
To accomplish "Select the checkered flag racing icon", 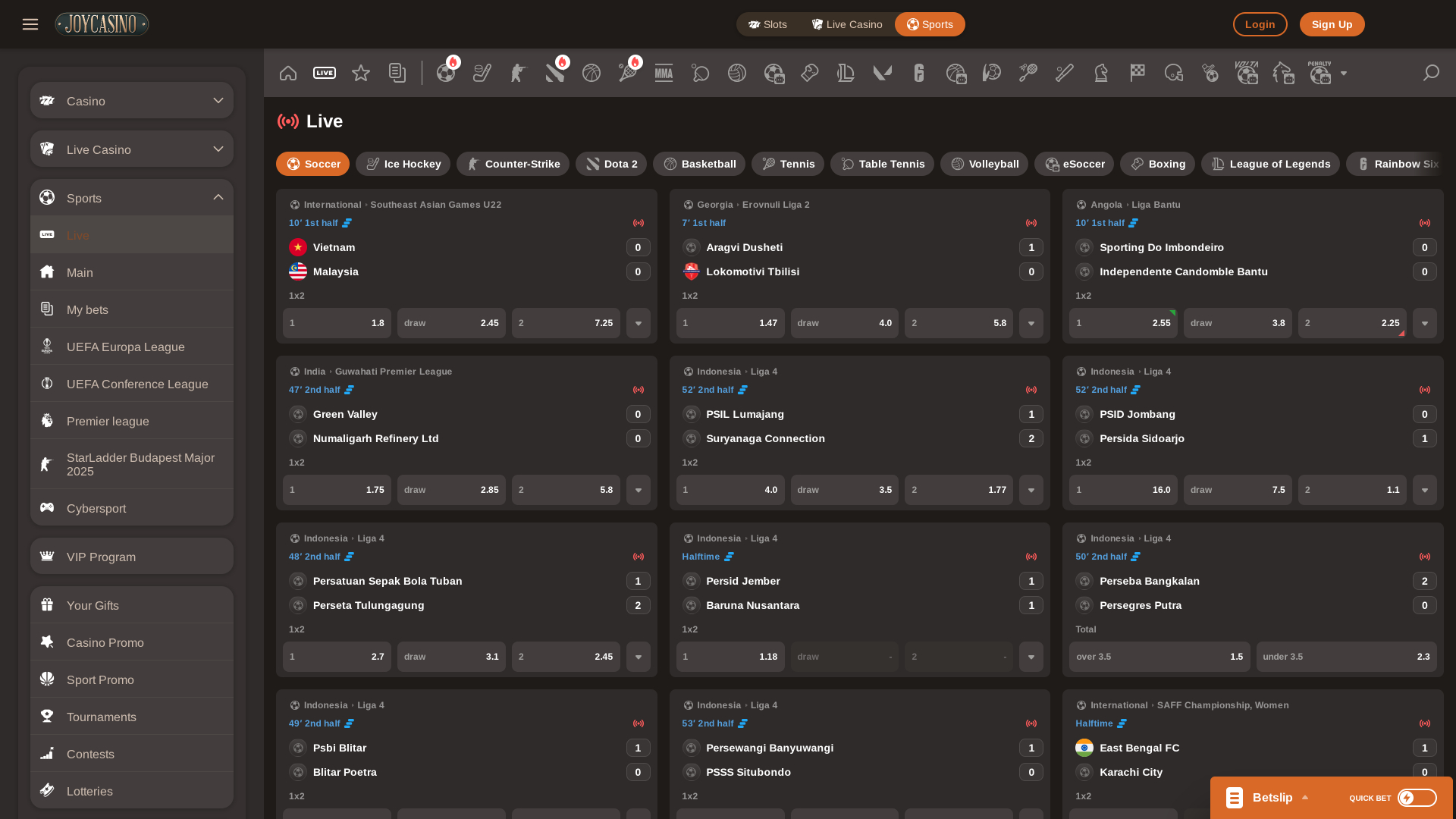I will pos(1137,73).
